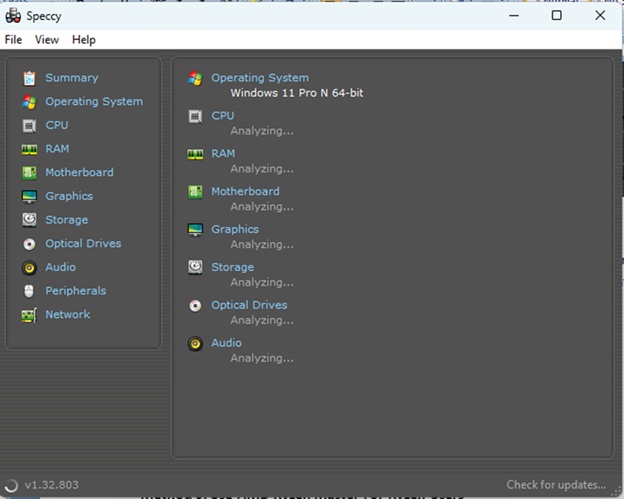Open the Peripherals sidebar section
Image resolution: width=624 pixels, height=499 pixels.
click(x=76, y=291)
